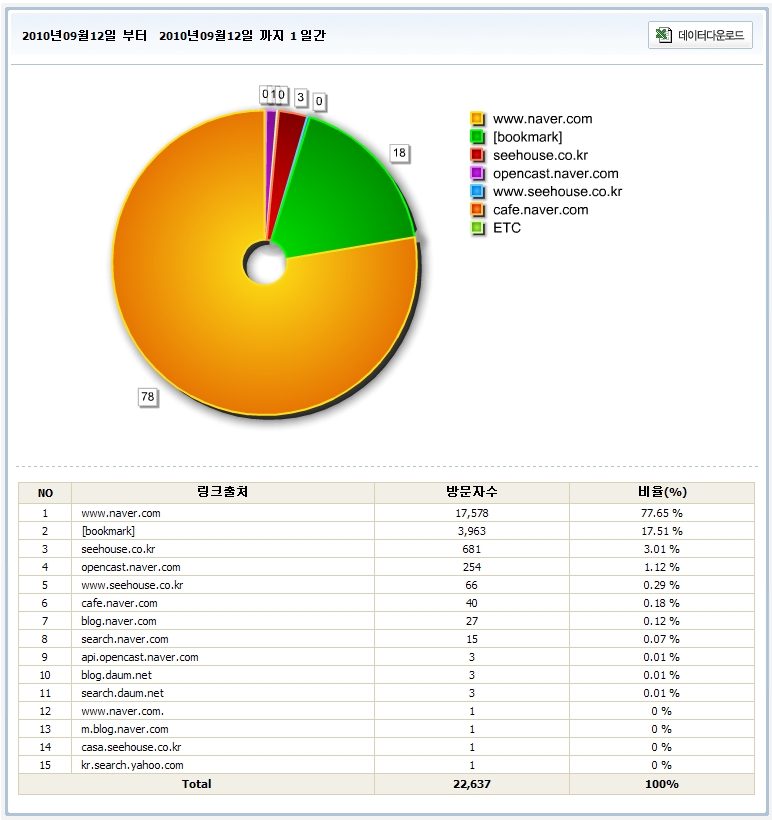The width and height of the screenshot is (772, 820).
Task: Click the 링크출처 column header
Action: click(224, 492)
